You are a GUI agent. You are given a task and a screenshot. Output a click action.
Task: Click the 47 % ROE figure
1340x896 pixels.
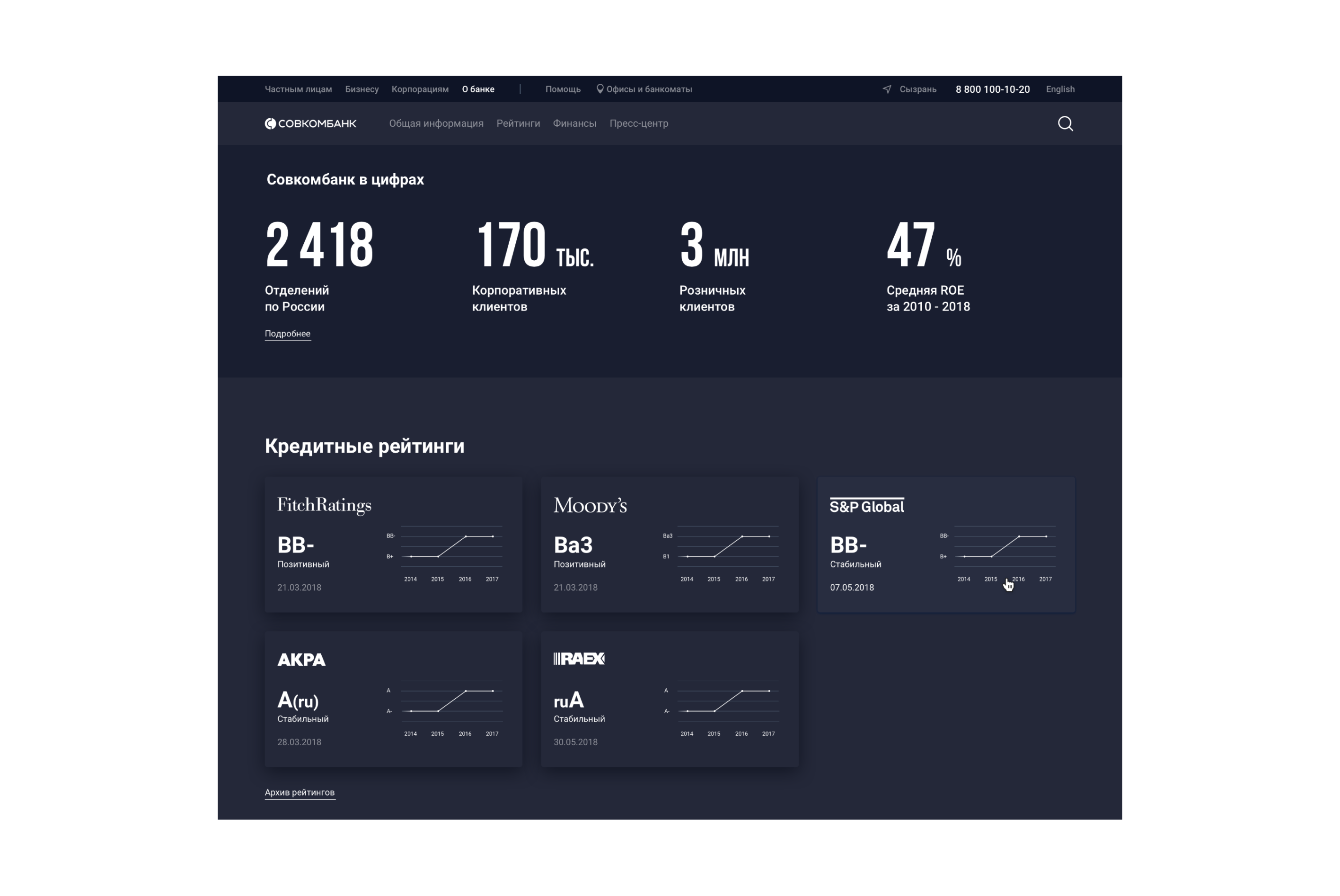tap(924, 245)
